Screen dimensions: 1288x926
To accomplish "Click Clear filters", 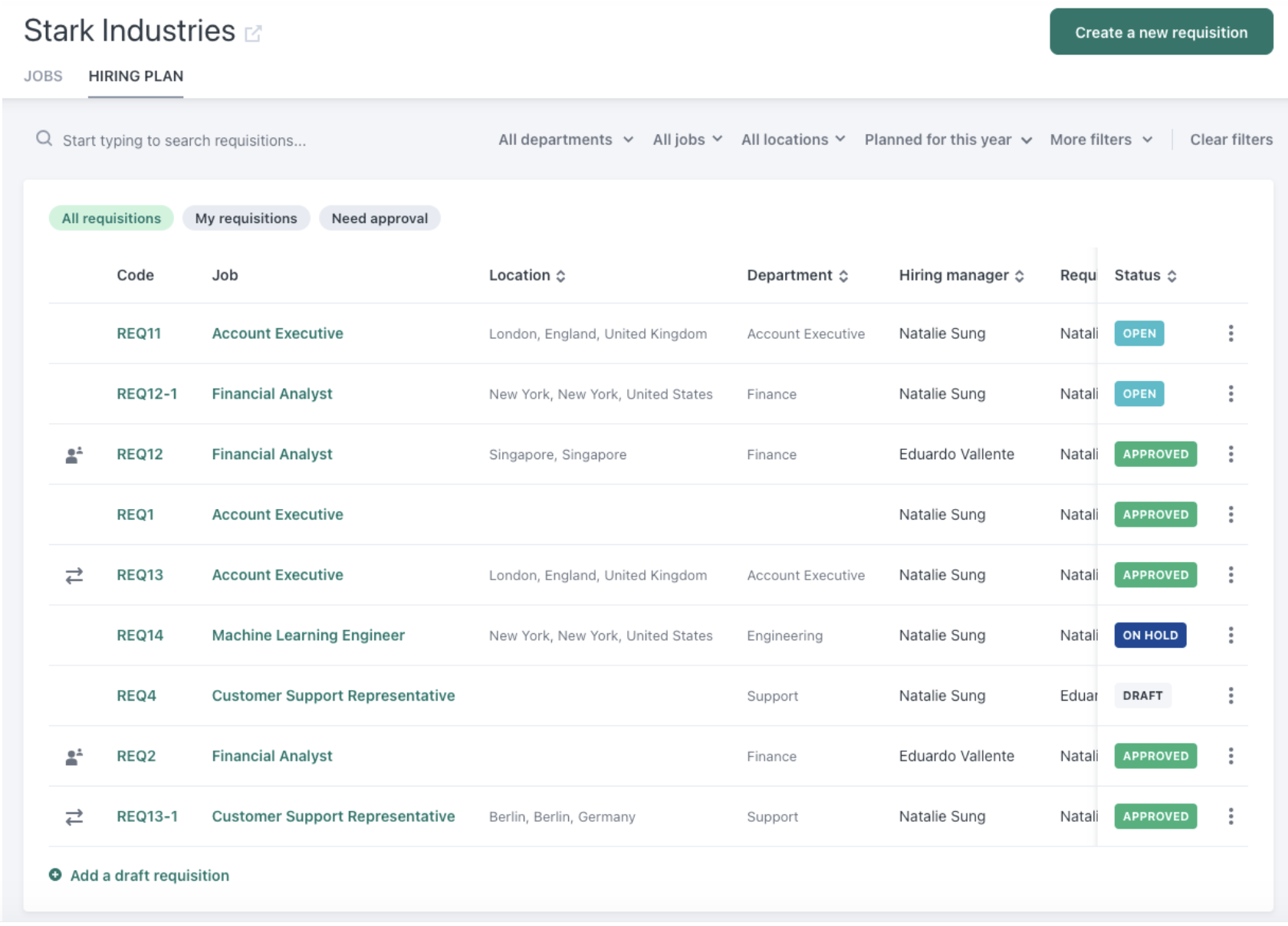I will (1230, 140).
